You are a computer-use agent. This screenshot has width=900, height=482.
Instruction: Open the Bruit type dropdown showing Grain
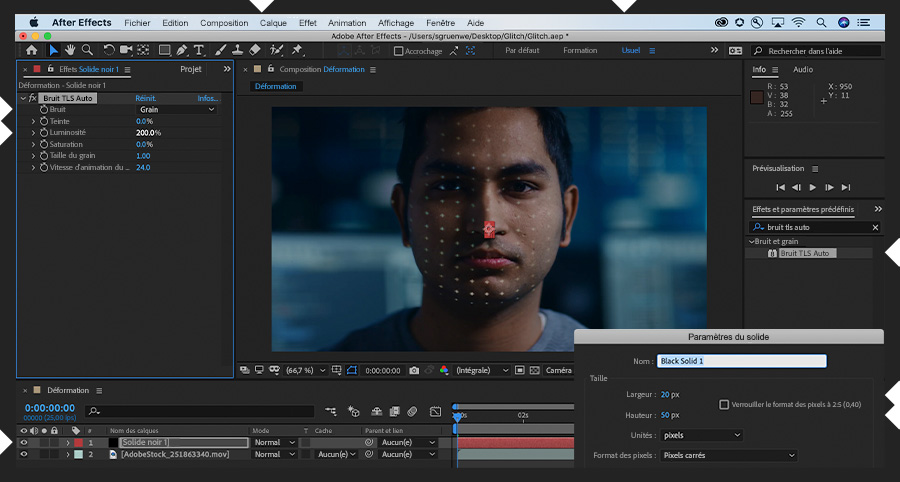pyautogui.click(x=176, y=109)
